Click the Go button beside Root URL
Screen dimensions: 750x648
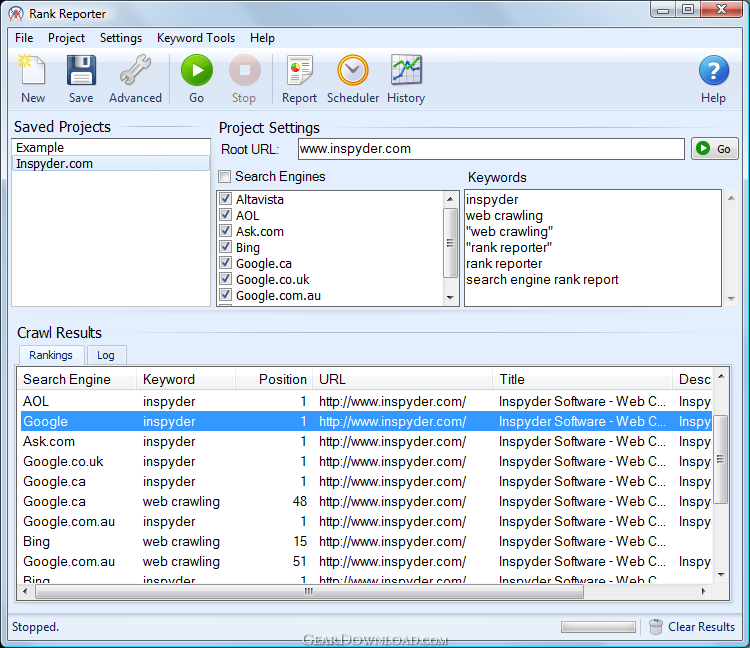[x=715, y=149]
